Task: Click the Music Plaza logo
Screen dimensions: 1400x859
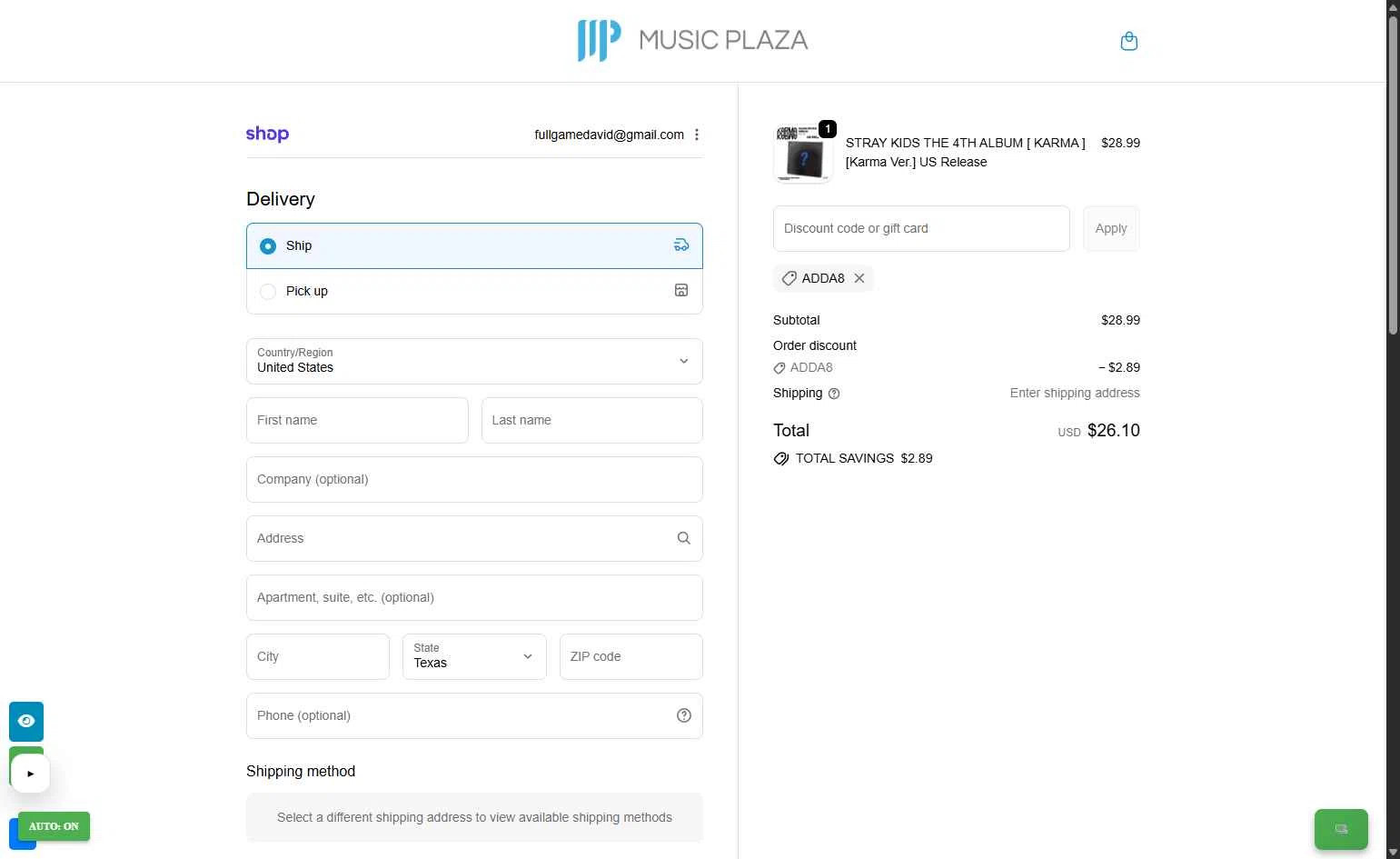Action: (692, 41)
